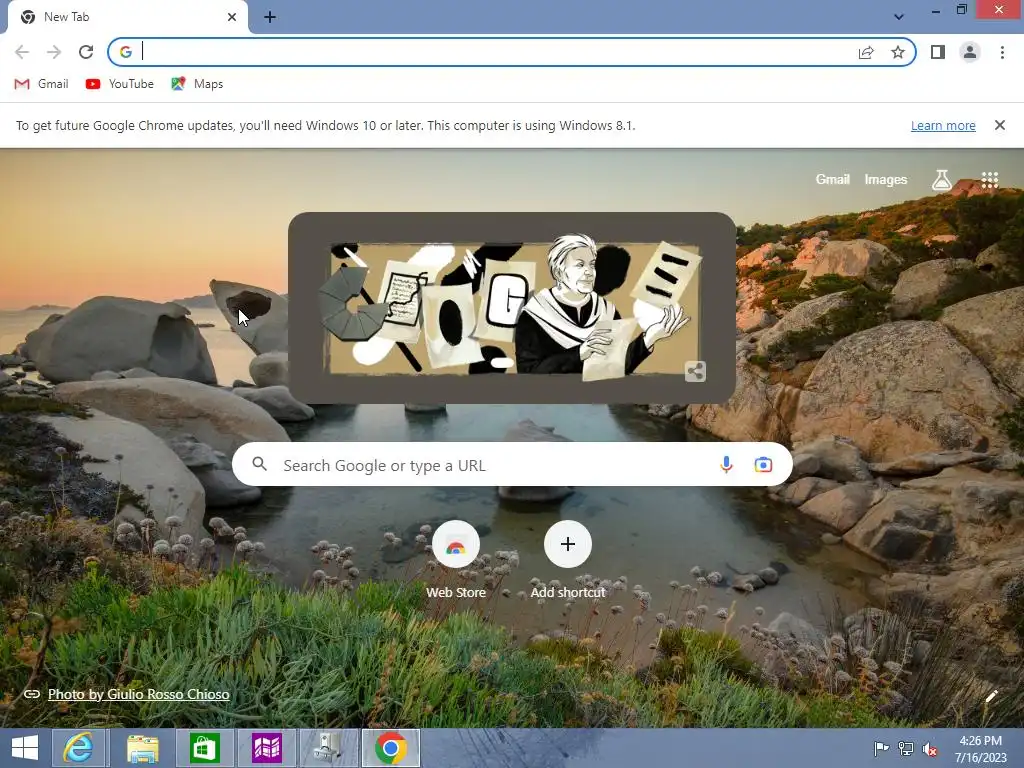This screenshot has height=768, width=1024.
Task: Open the YouTube bookmark
Action: pos(120,84)
